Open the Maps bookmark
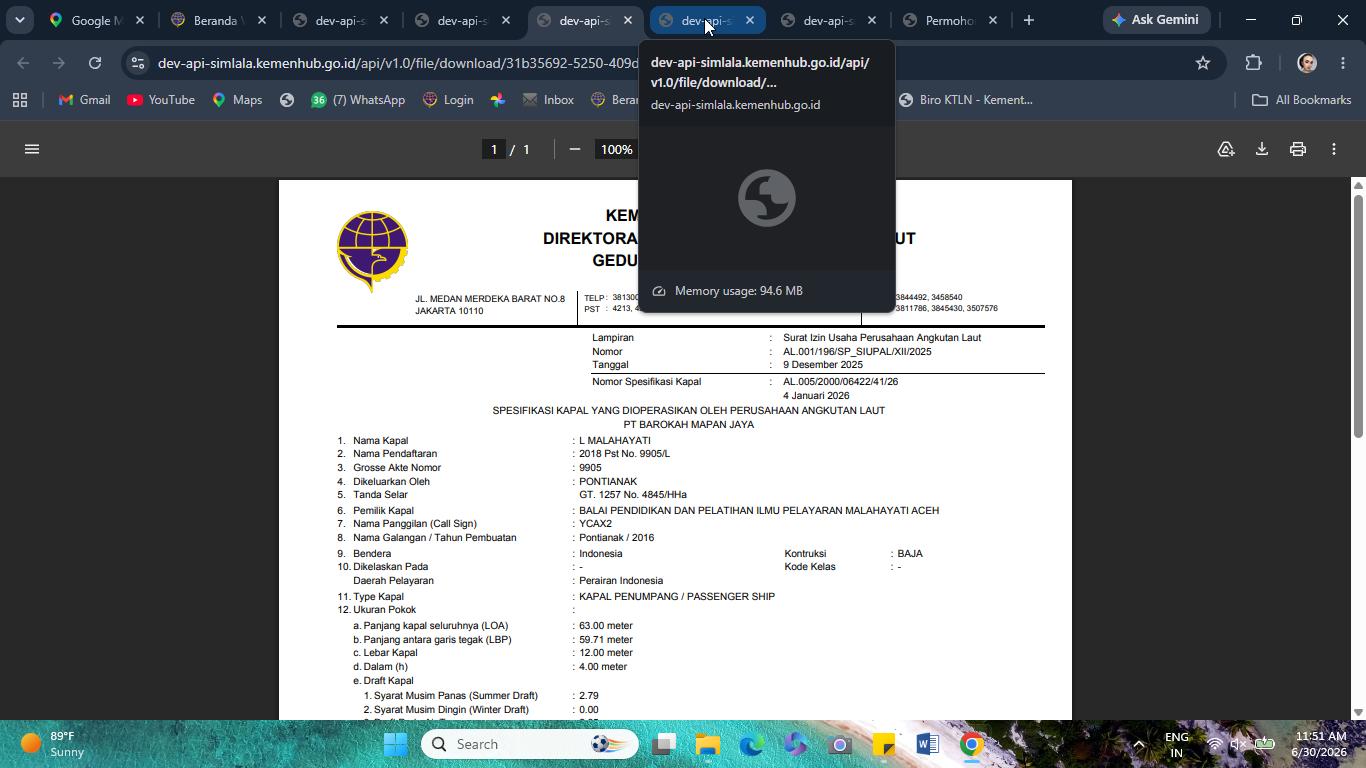The height and width of the screenshot is (768, 1366). tap(237, 100)
